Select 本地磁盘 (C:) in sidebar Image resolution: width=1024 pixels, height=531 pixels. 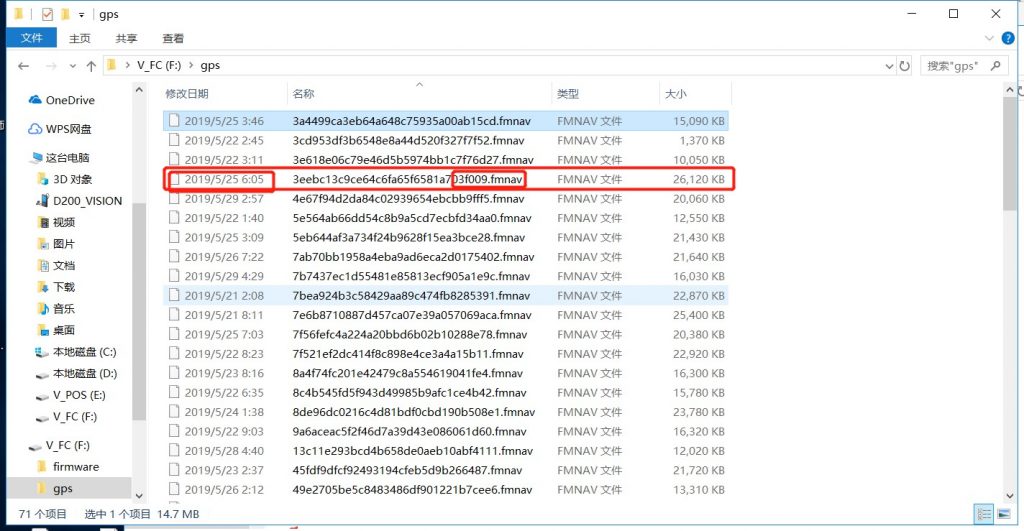tap(76, 351)
